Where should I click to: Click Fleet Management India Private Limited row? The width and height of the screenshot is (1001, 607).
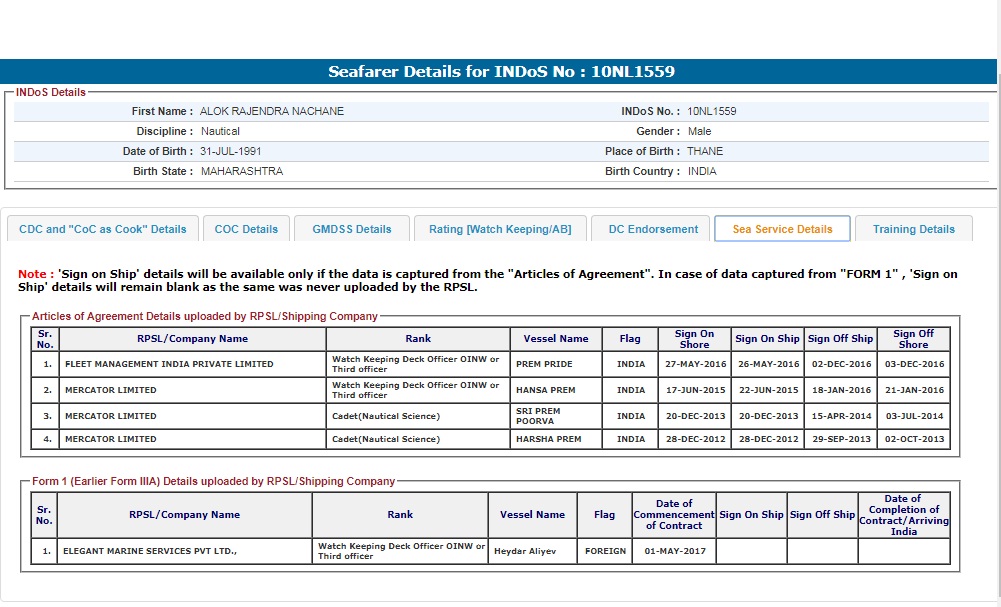(169, 364)
